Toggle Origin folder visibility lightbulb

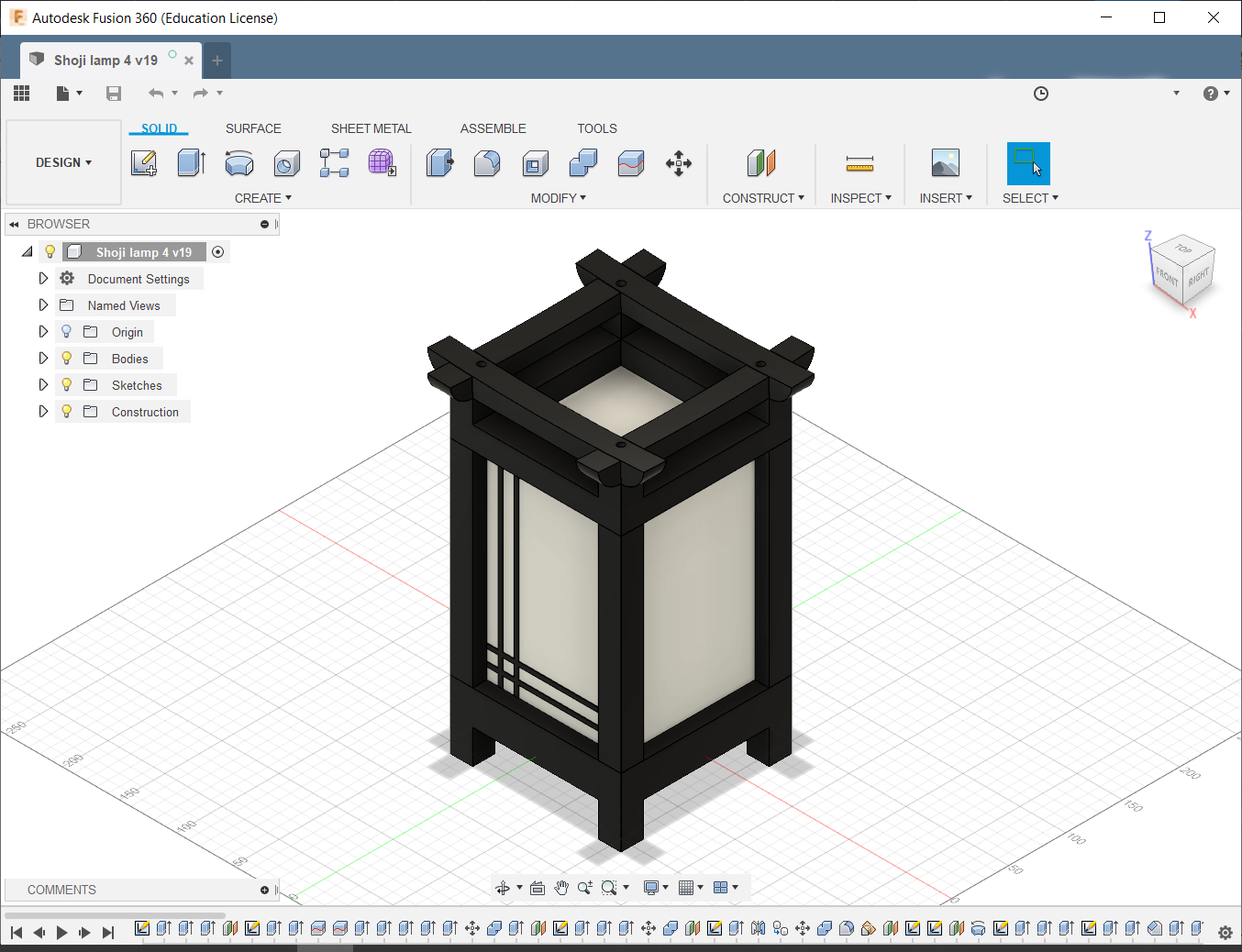tap(66, 332)
